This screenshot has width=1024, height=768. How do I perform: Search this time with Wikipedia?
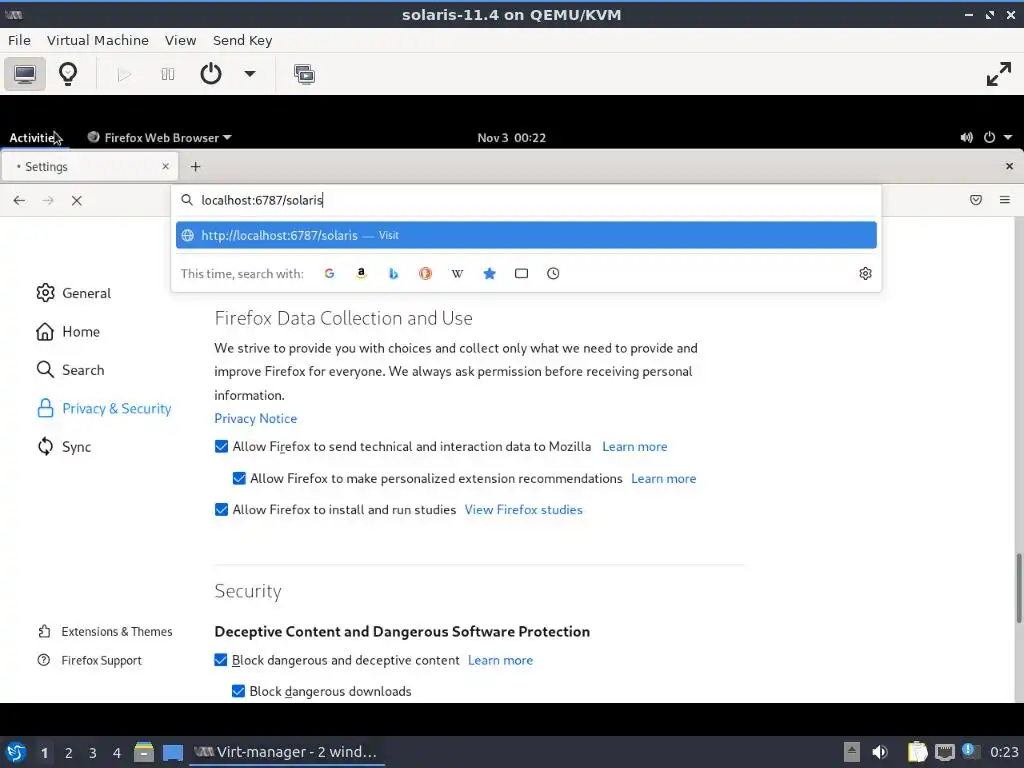tap(457, 274)
